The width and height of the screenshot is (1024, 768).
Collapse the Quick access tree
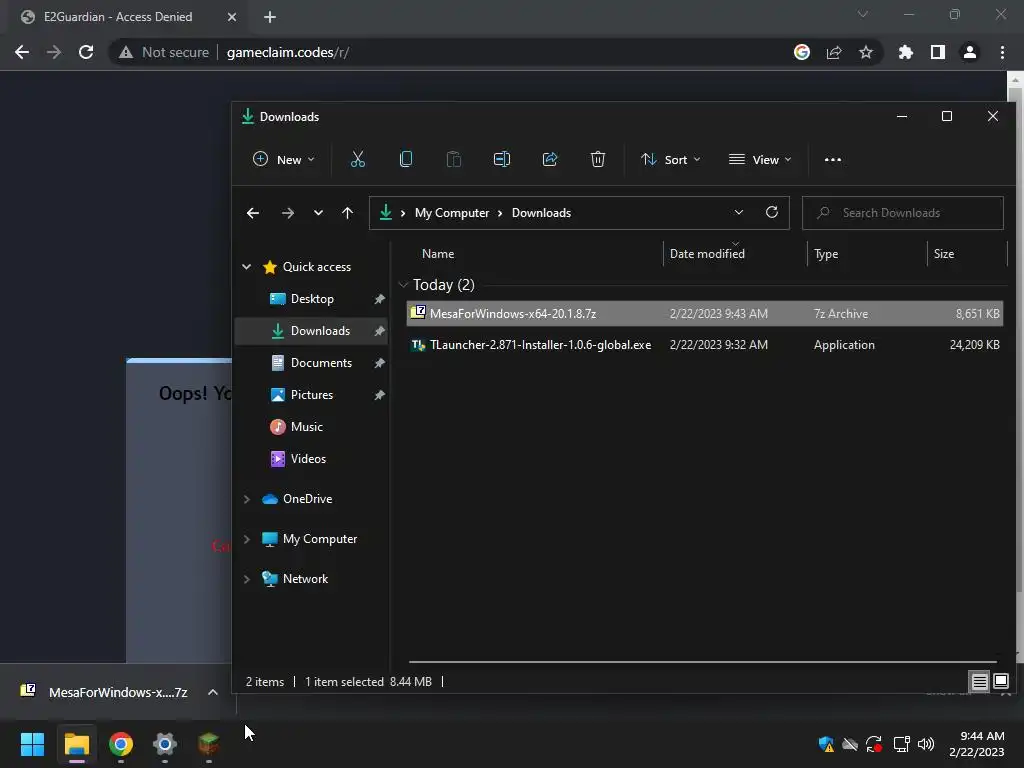(247, 266)
